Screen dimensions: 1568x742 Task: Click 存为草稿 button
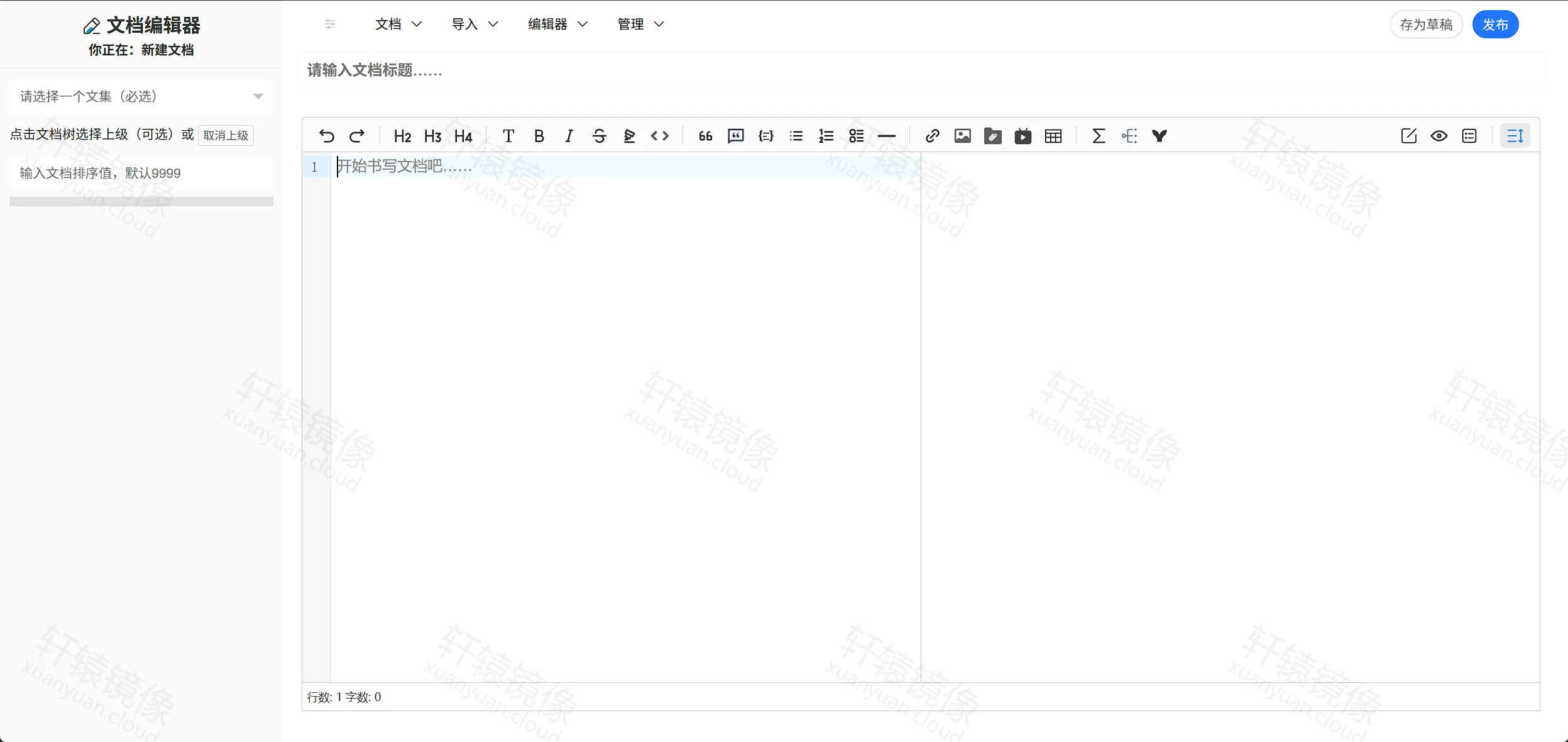coord(1426,25)
